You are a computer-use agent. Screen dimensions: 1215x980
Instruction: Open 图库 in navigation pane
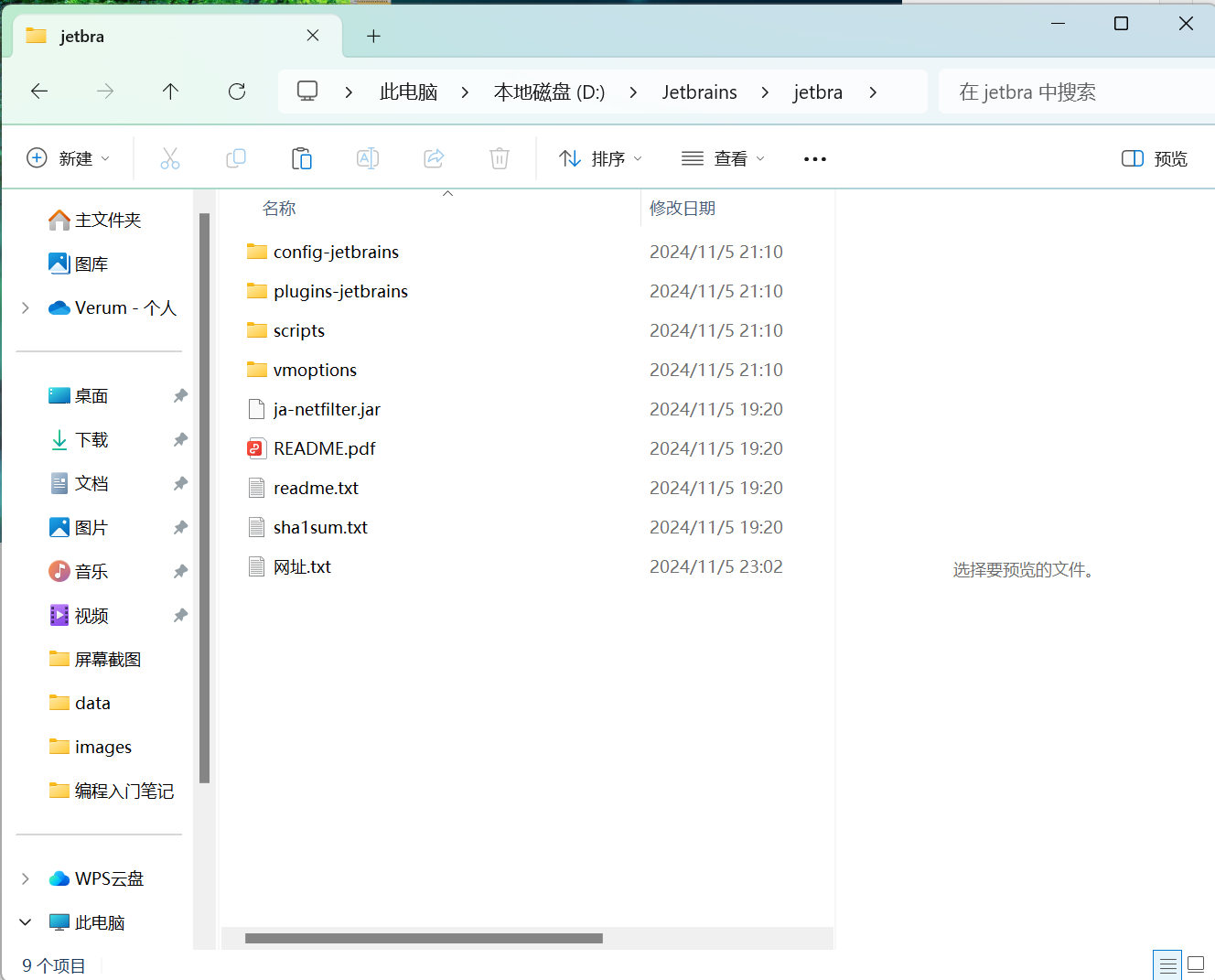79,264
